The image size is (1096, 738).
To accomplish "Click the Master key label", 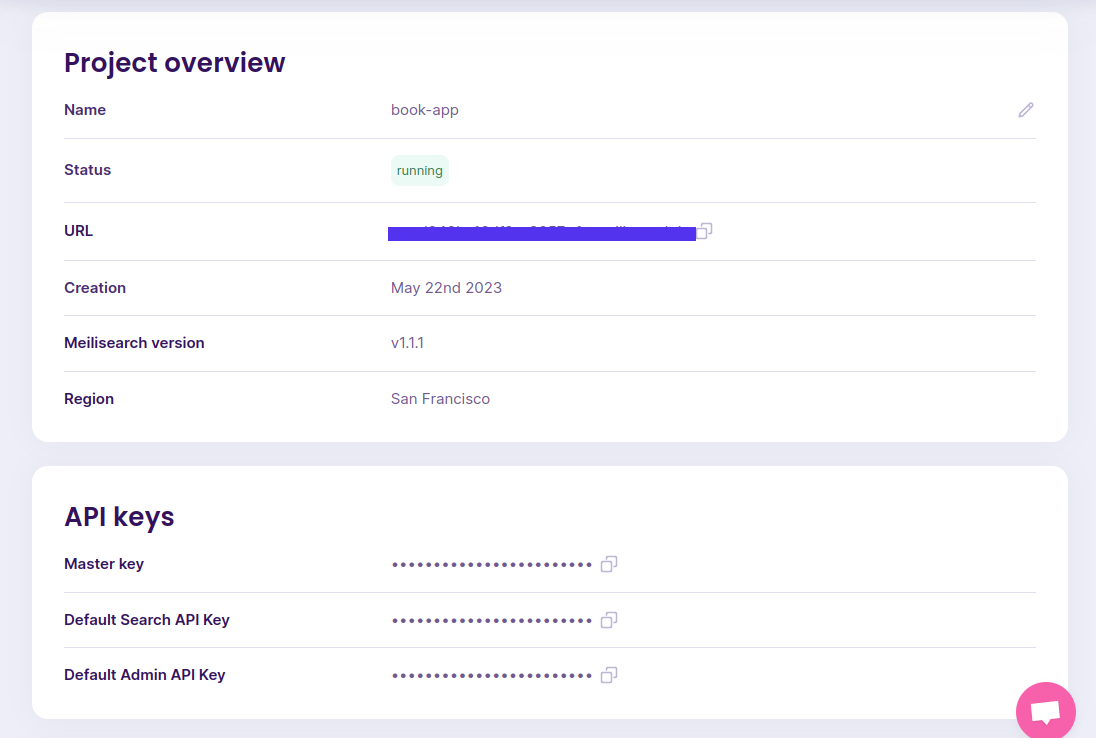I will click(104, 564).
